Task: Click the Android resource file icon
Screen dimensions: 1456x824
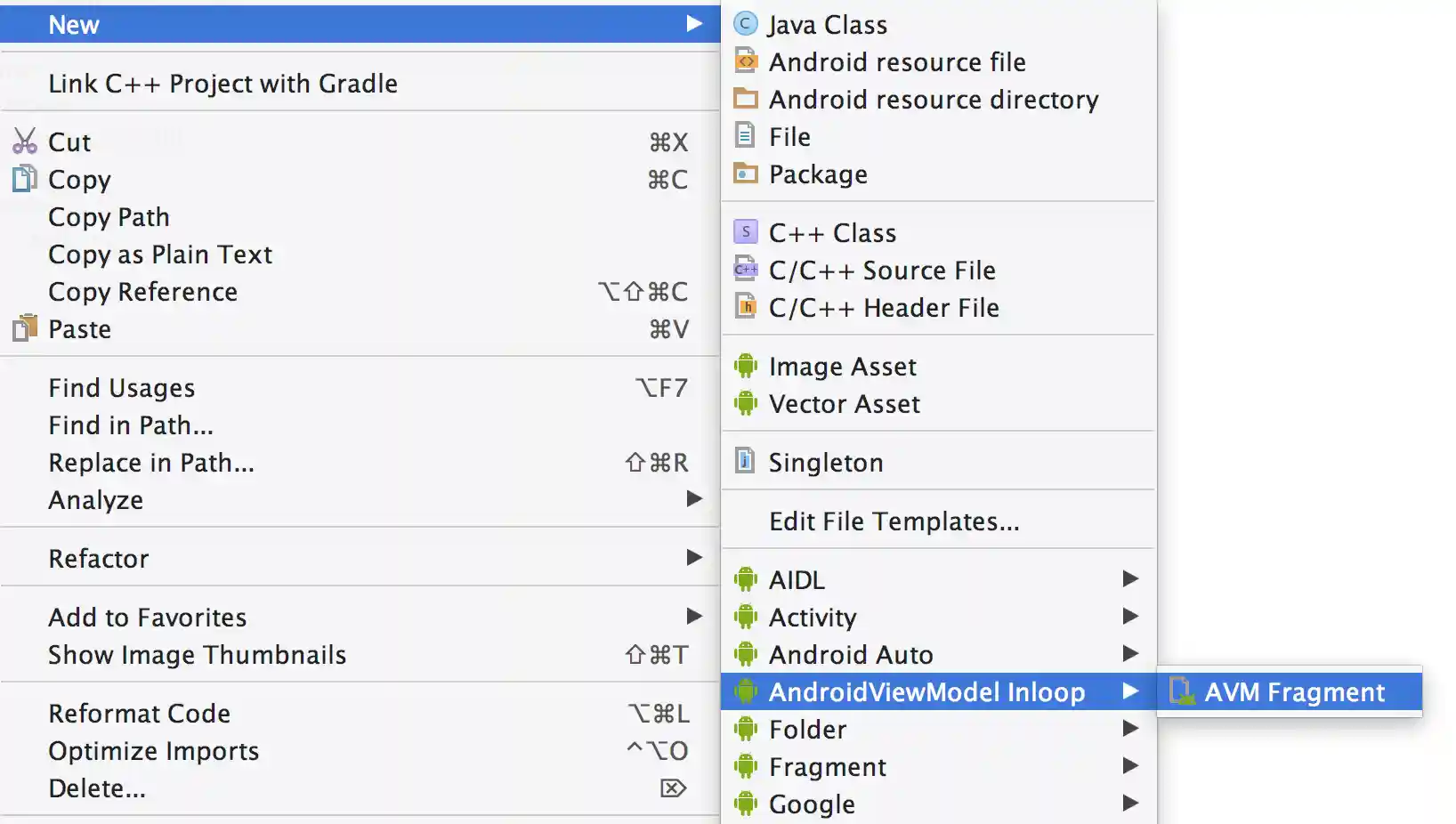Action: [746, 61]
